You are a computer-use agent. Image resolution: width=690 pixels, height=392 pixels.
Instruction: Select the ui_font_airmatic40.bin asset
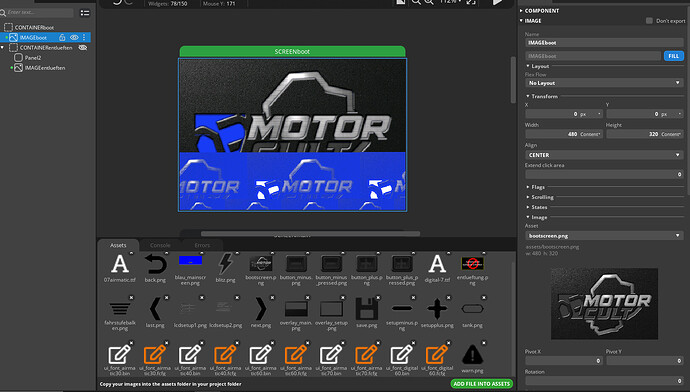click(190, 355)
